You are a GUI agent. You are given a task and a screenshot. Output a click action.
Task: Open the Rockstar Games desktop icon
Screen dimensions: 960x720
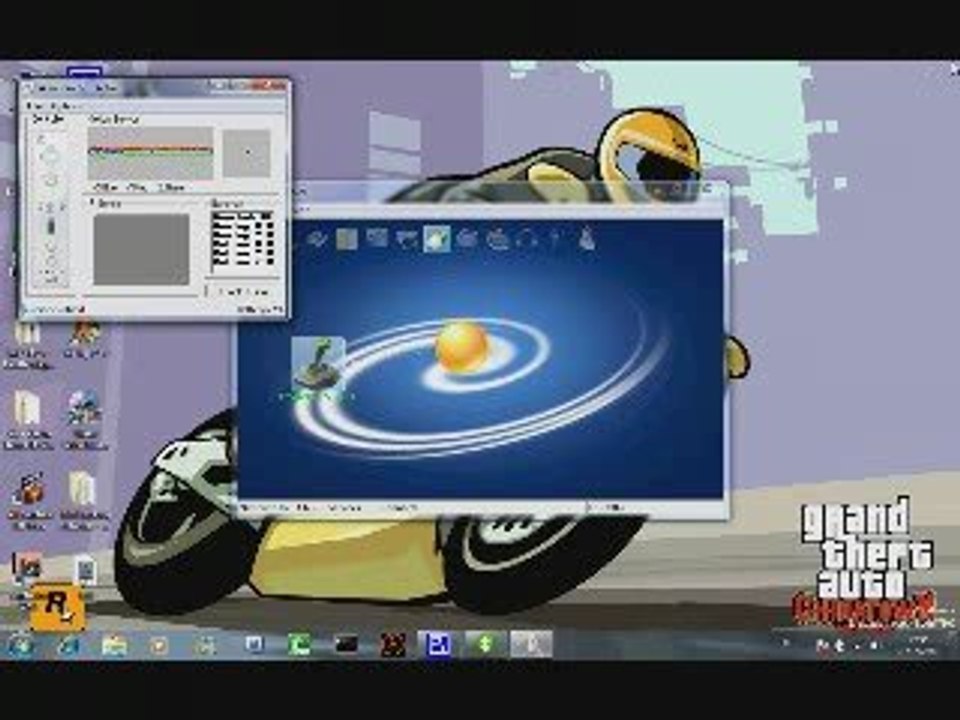[x=58, y=607]
